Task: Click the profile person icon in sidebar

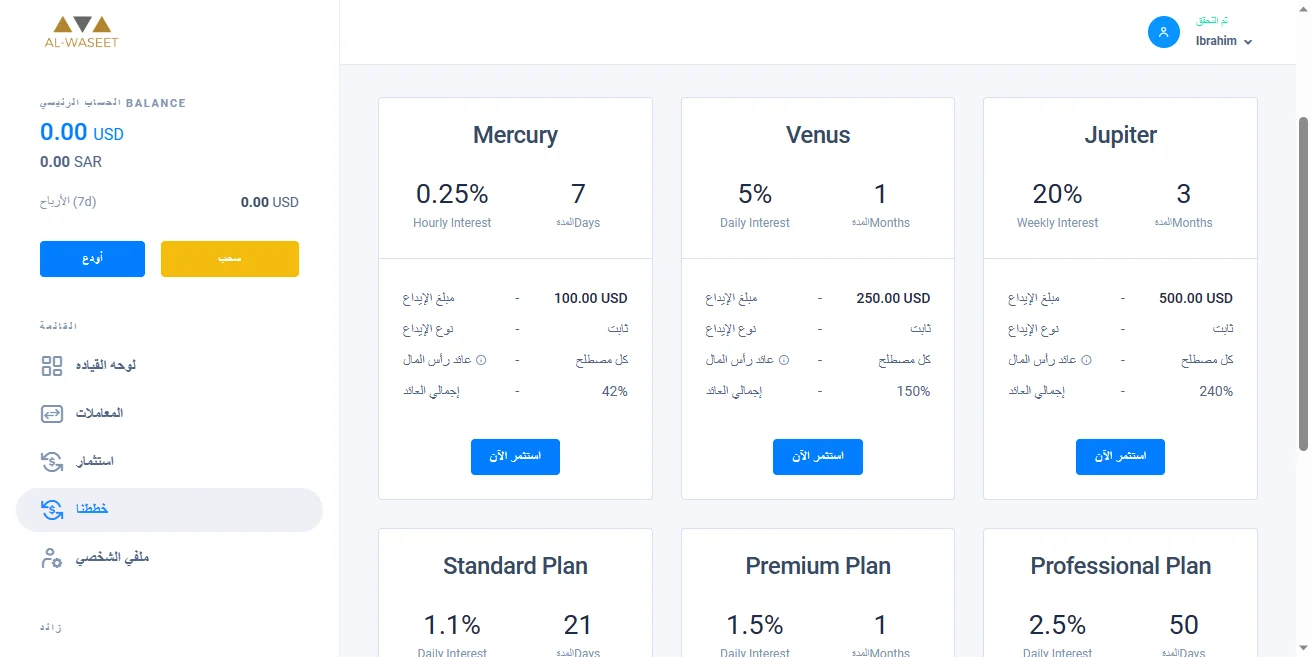Action: coord(51,557)
